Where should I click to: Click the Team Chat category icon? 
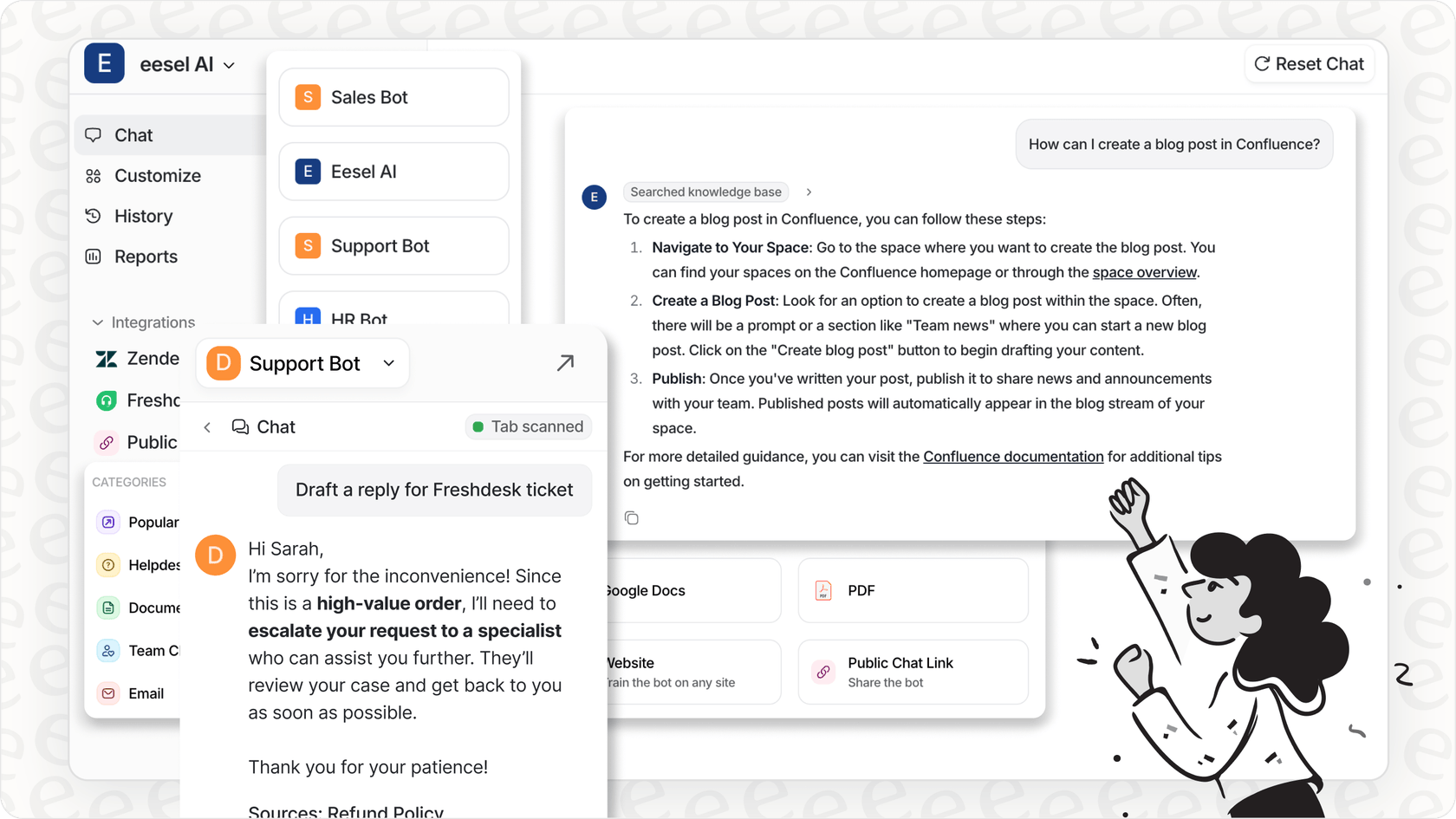click(x=107, y=651)
